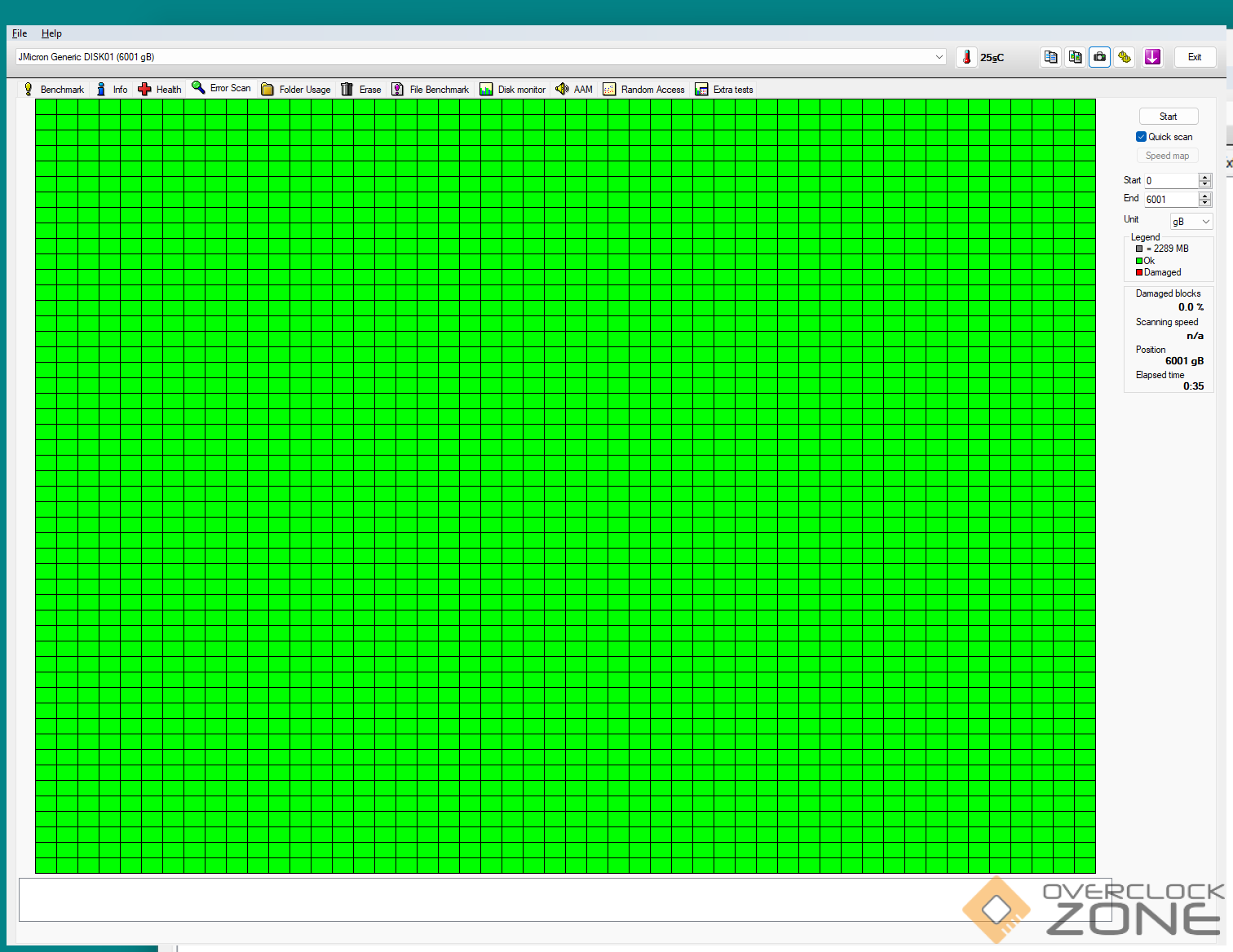Click the End value input field
The image size is (1233, 952).
(x=1170, y=200)
